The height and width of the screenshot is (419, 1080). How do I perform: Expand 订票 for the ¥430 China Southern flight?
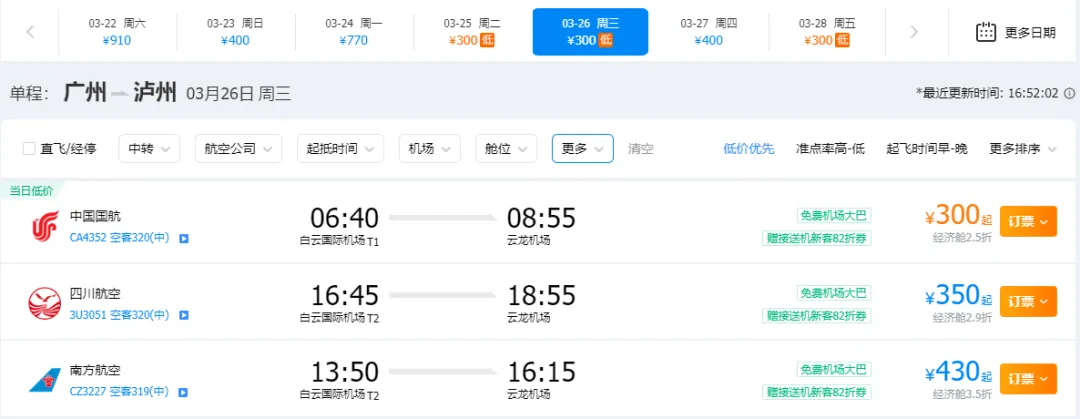pos(1028,378)
